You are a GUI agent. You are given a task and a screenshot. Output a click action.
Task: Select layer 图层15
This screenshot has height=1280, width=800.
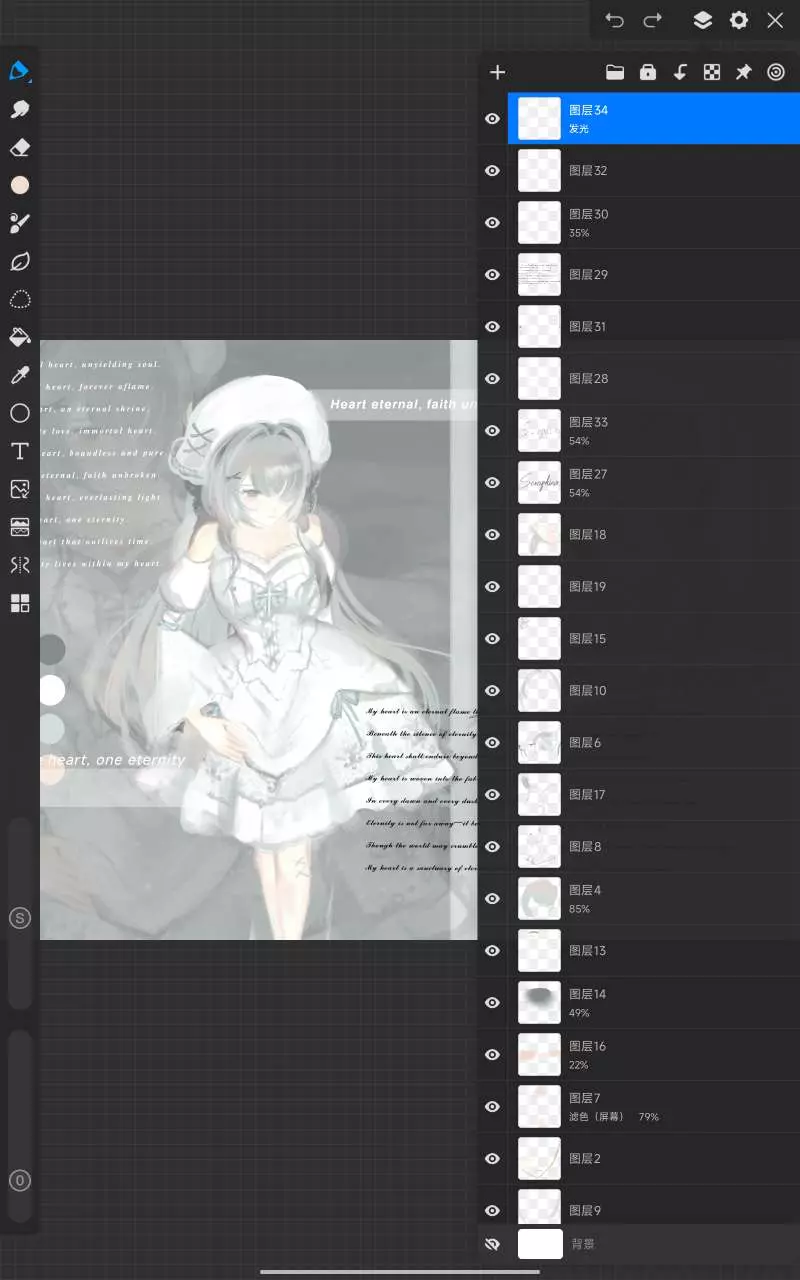[654, 638]
